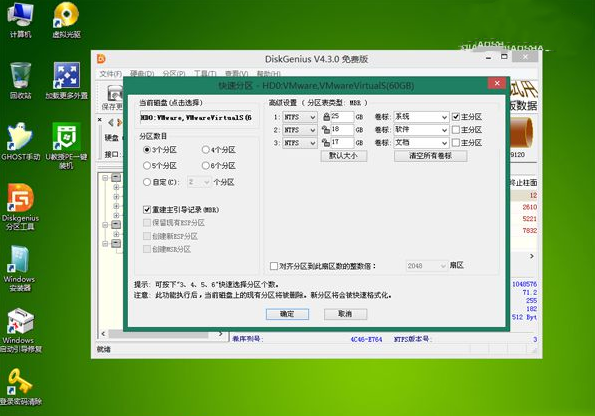Screen dimensions: 595x416
Task: Confirm with the 确定 button
Action: 287,314
